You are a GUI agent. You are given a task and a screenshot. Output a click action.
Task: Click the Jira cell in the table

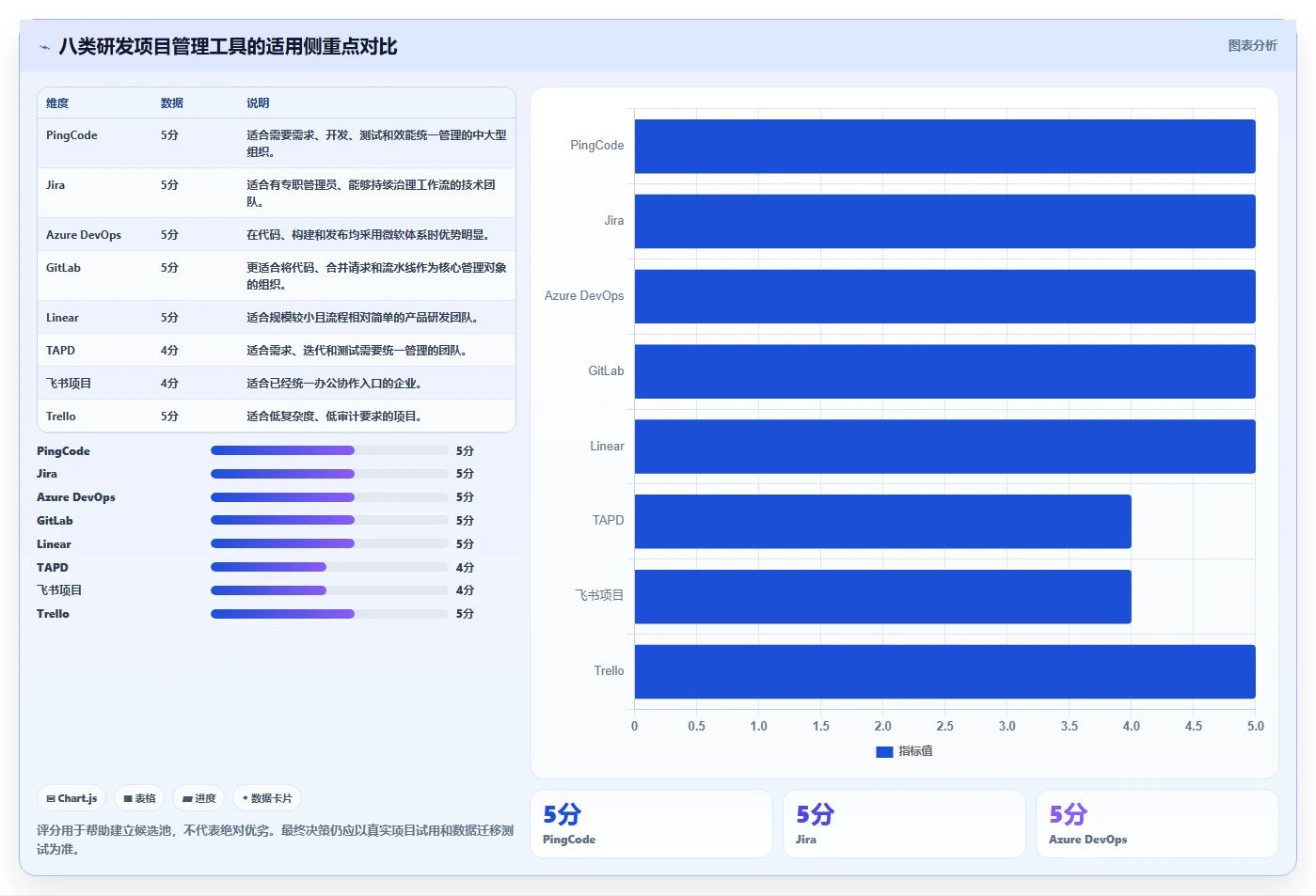click(x=55, y=185)
